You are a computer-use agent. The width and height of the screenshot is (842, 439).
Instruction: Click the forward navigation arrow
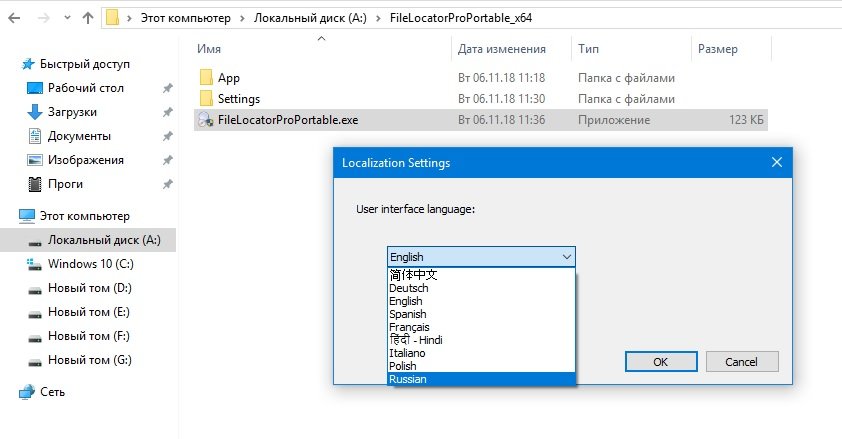[43, 18]
